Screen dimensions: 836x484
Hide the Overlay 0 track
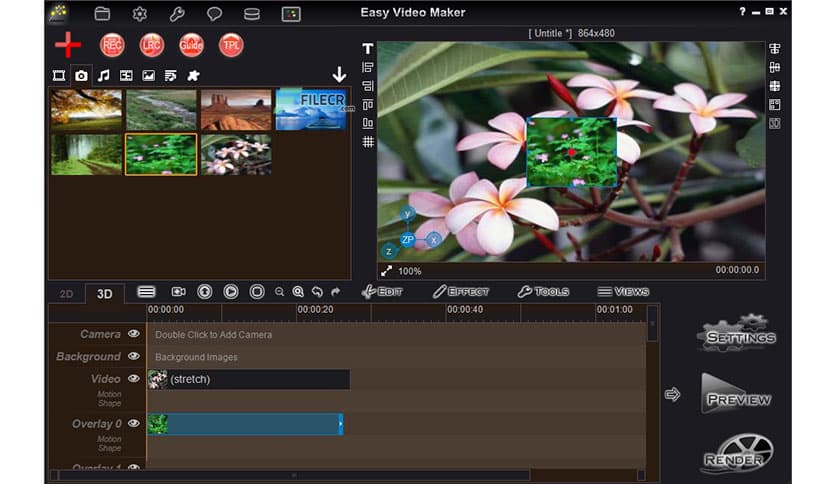(134, 424)
